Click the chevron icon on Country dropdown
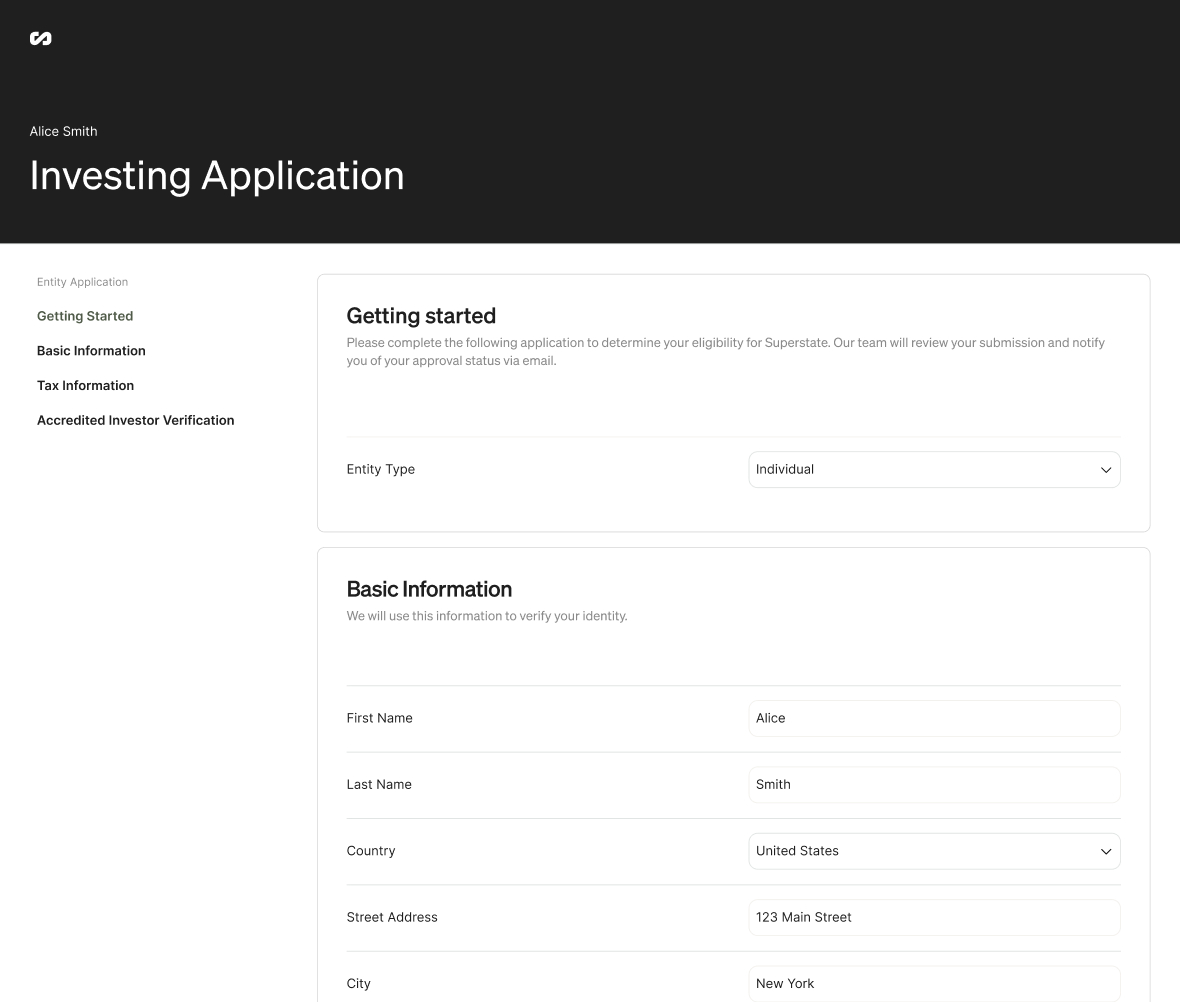This screenshot has height=1002, width=1180. tap(1106, 851)
